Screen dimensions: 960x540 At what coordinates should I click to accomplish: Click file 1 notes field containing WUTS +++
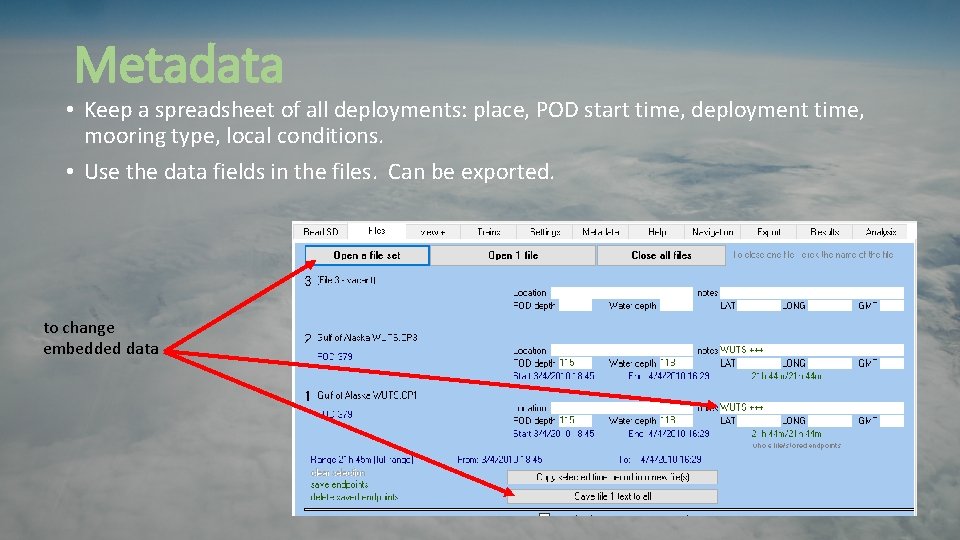(x=811, y=408)
